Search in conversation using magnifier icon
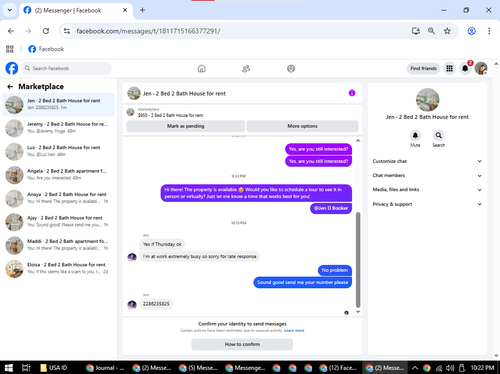Viewport: 500px width, 374px height. pos(439,135)
